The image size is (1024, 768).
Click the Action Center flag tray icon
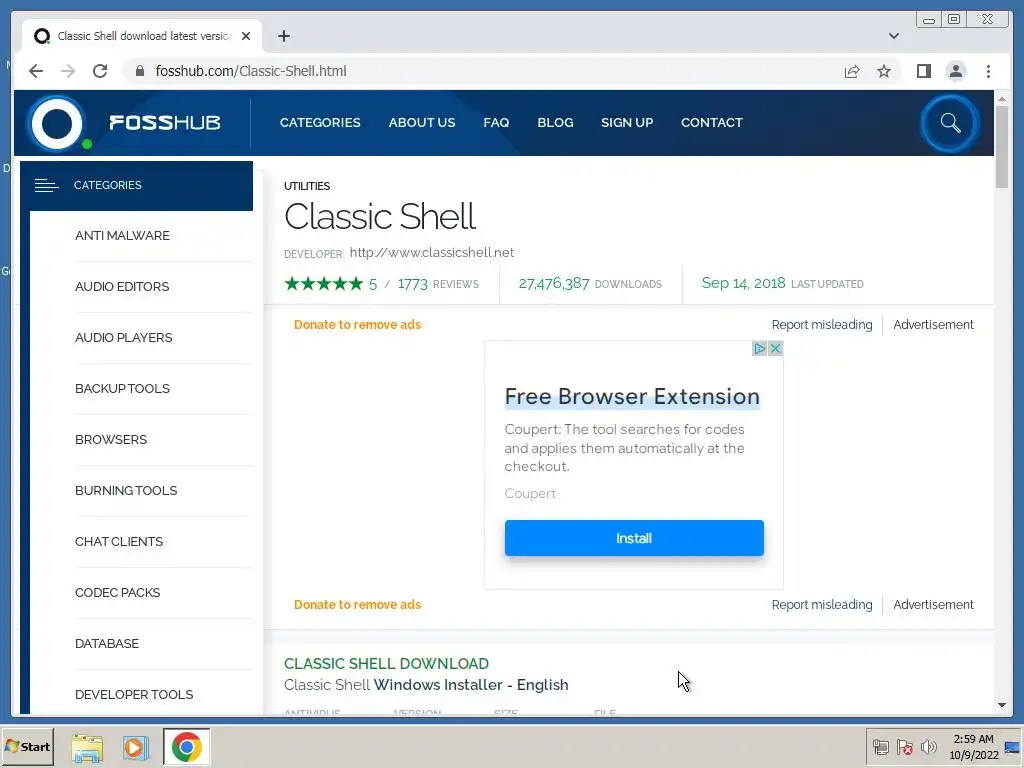tap(904, 747)
